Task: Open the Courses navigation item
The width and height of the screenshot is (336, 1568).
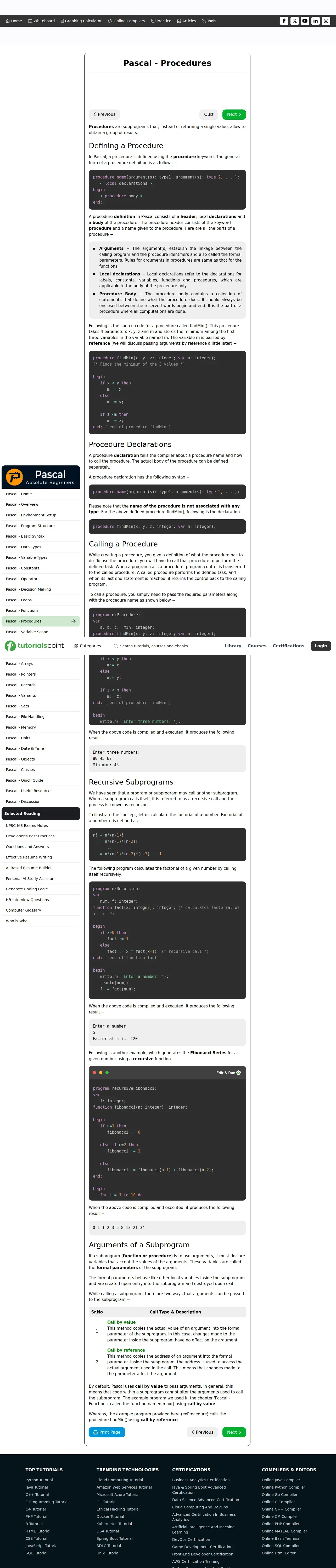Action: click(x=257, y=646)
